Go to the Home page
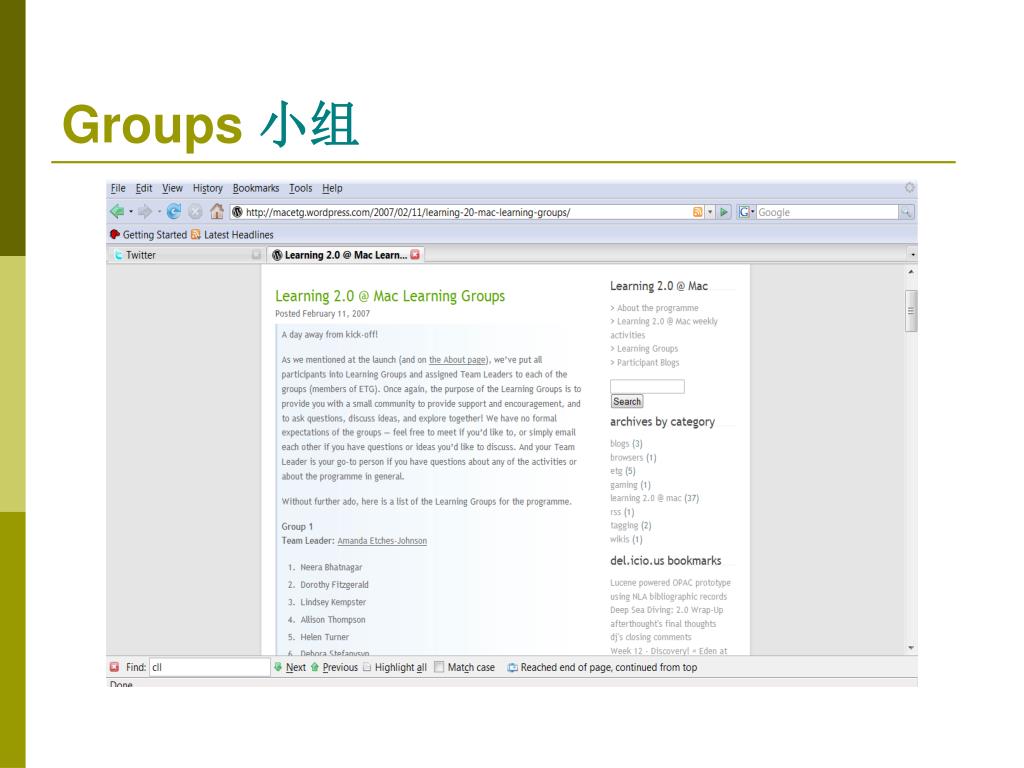 [x=217, y=212]
